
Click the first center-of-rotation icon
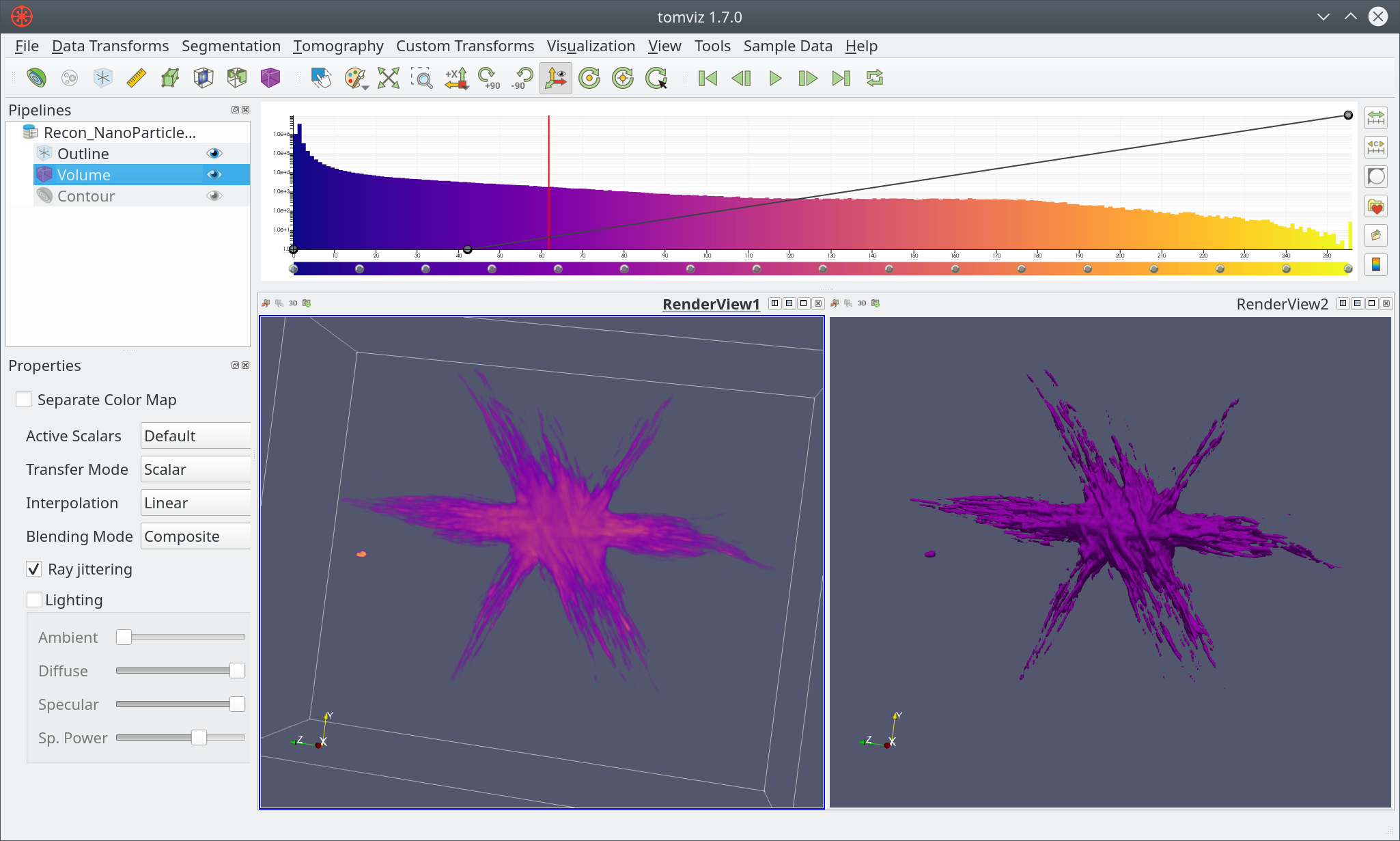589,78
